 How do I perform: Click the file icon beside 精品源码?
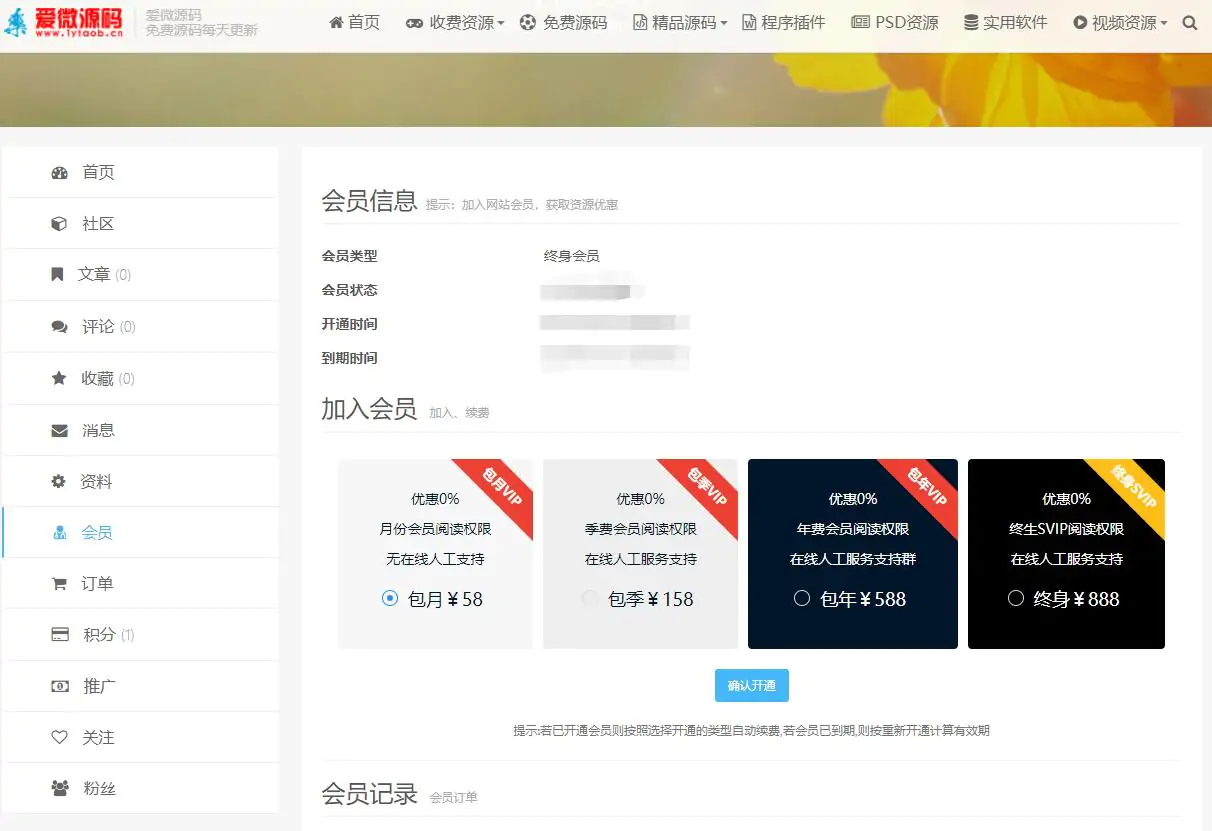point(640,23)
